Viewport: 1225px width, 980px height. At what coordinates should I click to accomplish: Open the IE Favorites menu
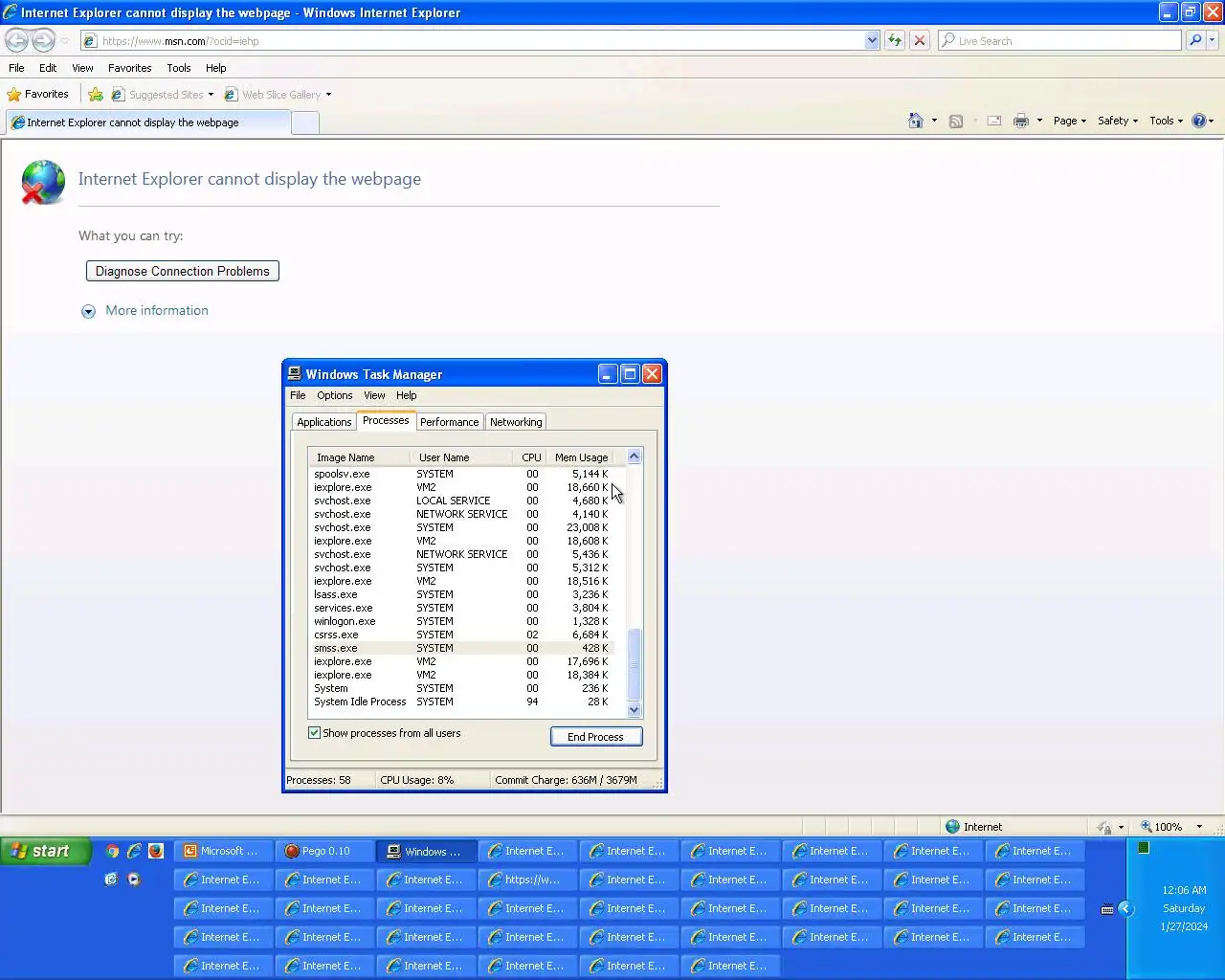click(x=129, y=68)
